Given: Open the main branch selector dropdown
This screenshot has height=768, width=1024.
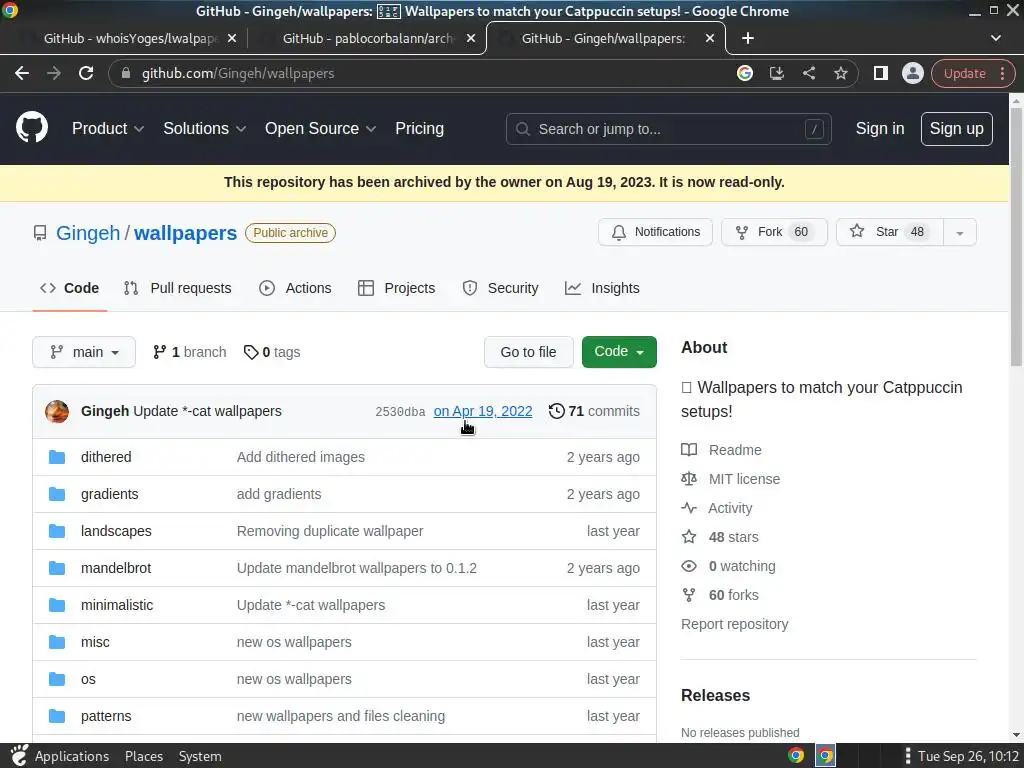Looking at the screenshot, I should pos(84,352).
